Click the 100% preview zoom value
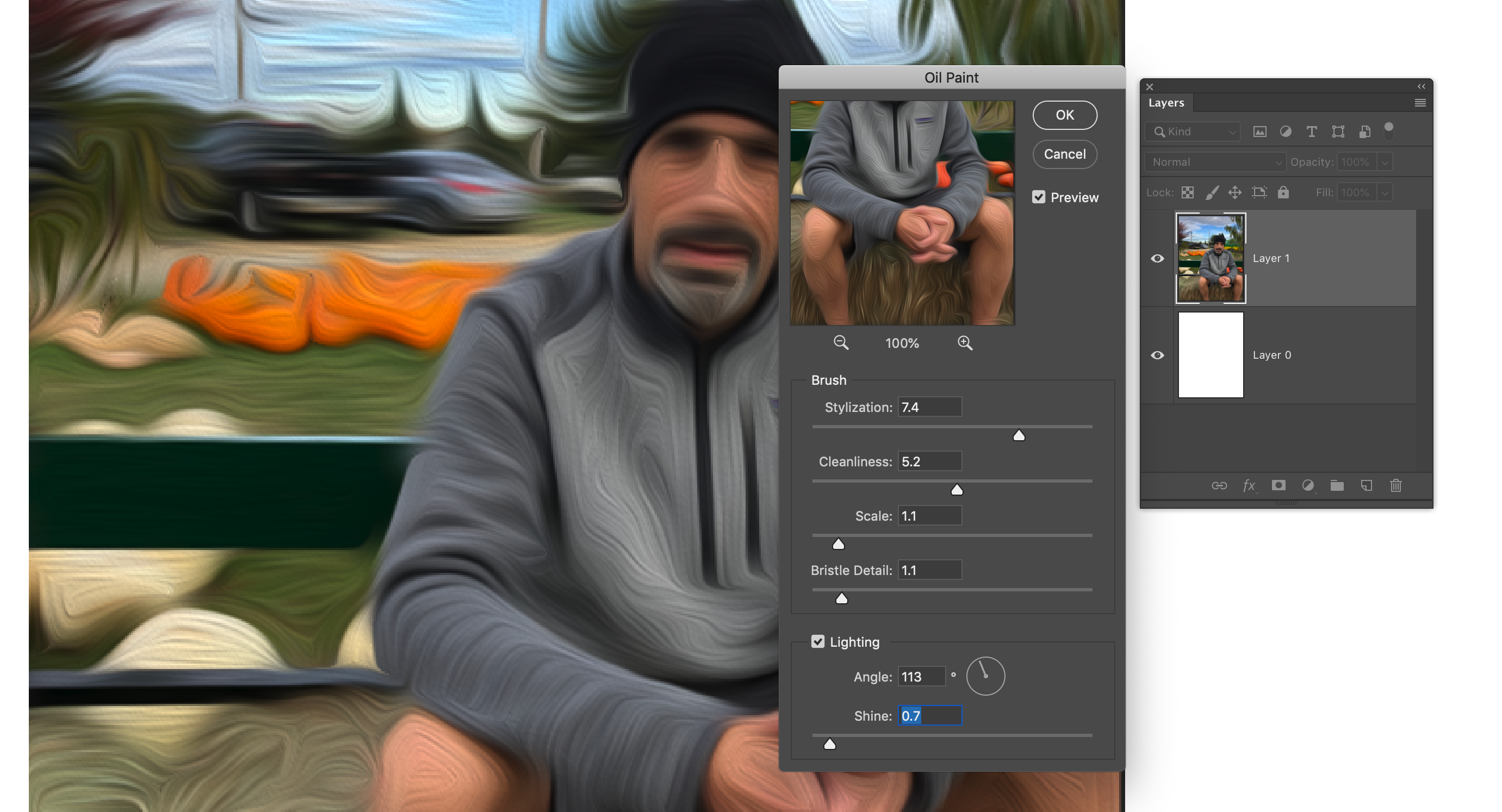This screenshot has width=1502, height=812. 902,343
